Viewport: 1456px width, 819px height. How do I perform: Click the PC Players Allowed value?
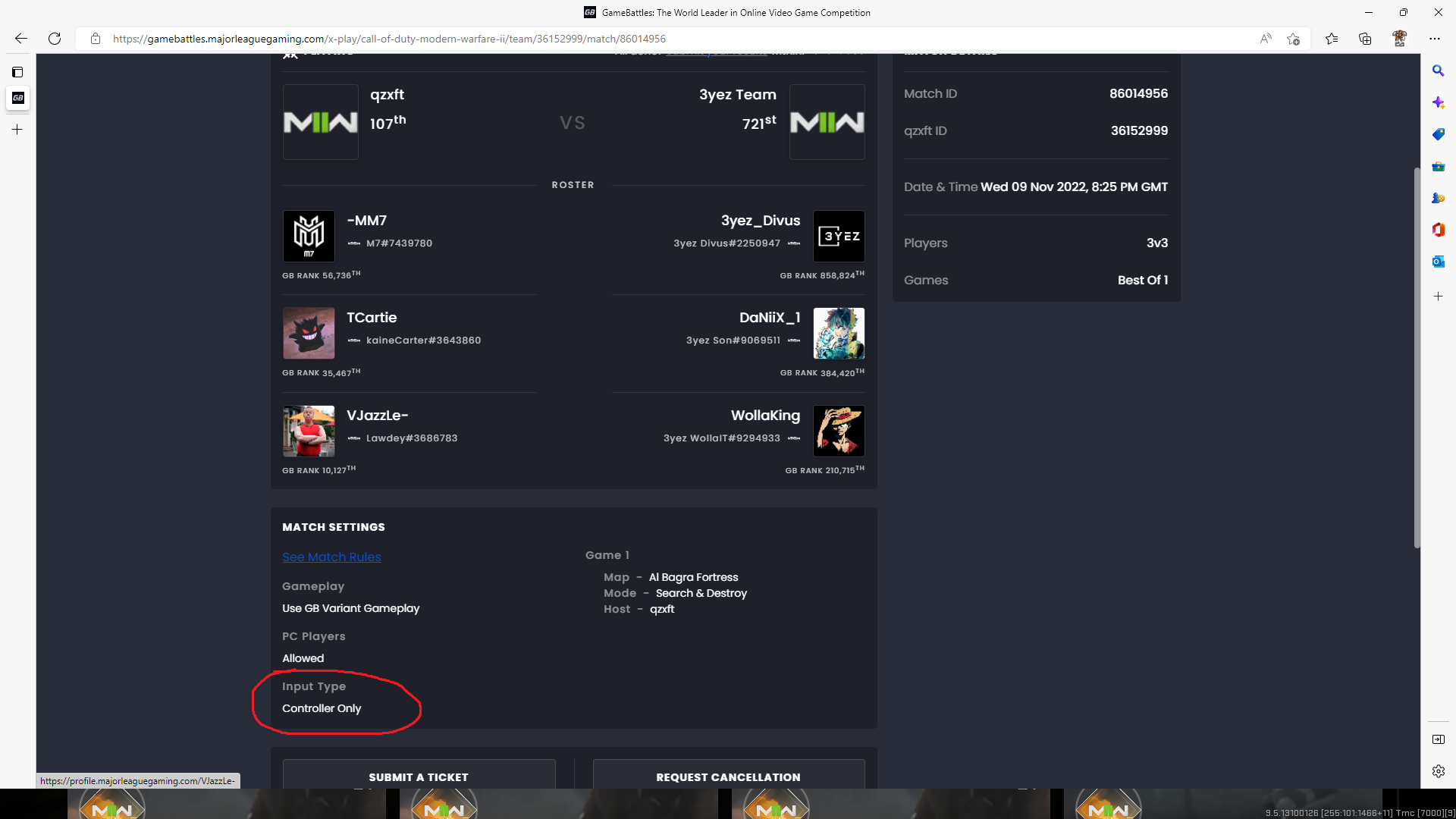303,658
